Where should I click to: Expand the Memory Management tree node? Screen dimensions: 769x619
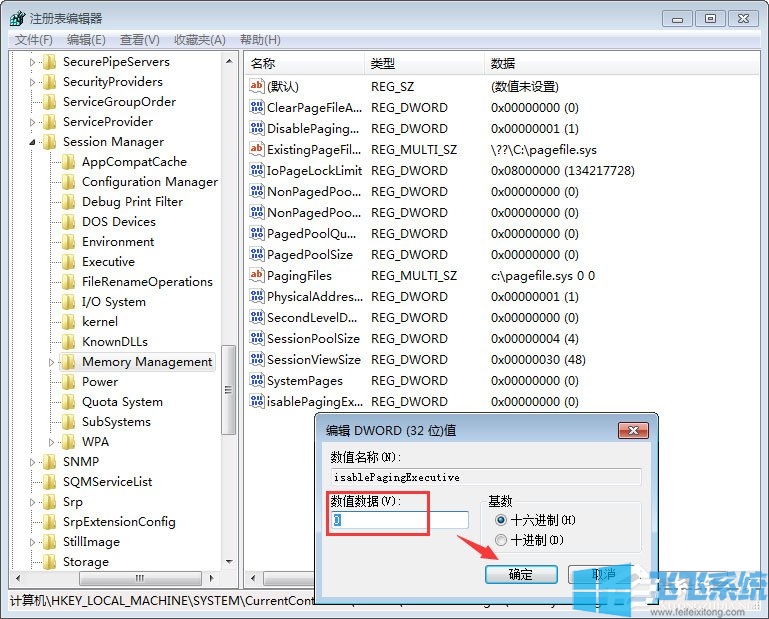coord(52,362)
